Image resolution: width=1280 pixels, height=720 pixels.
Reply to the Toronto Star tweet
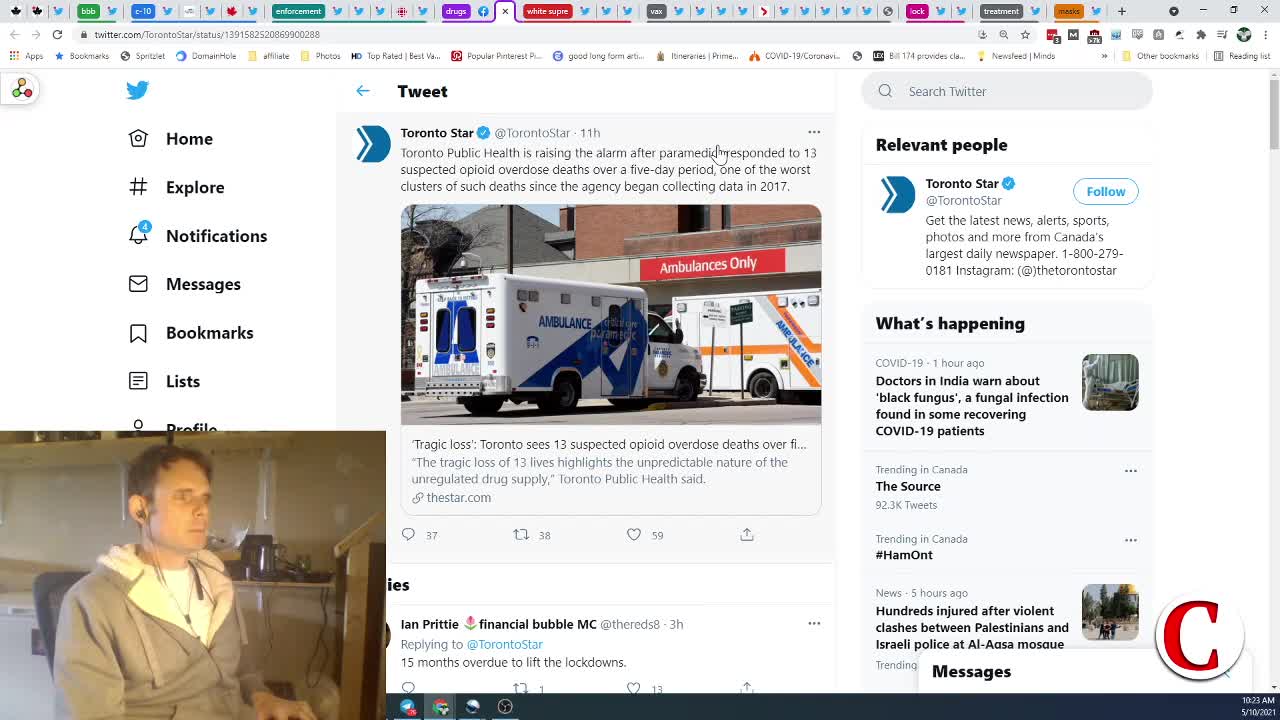pyautogui.click(x=408, y=535)
